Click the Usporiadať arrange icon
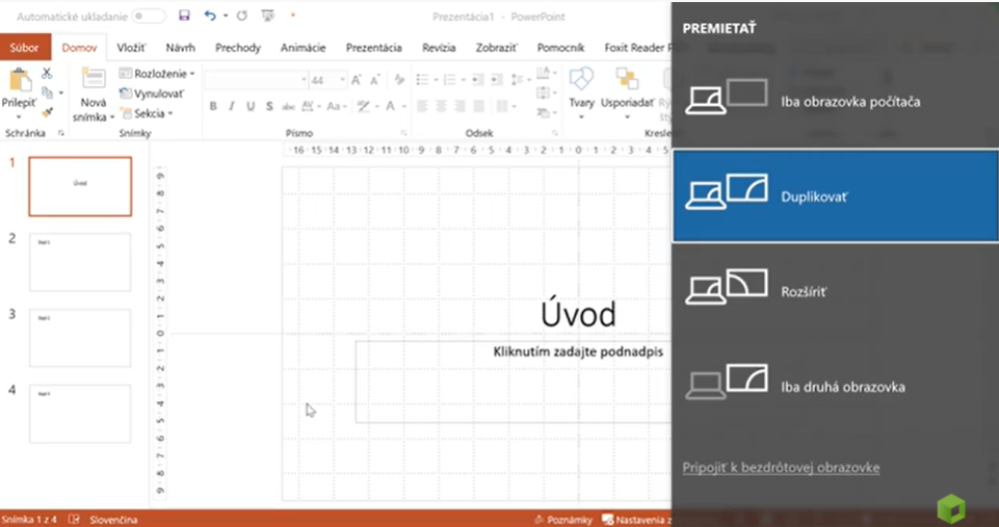The image size is (999, 527). [x=627, y=80]
